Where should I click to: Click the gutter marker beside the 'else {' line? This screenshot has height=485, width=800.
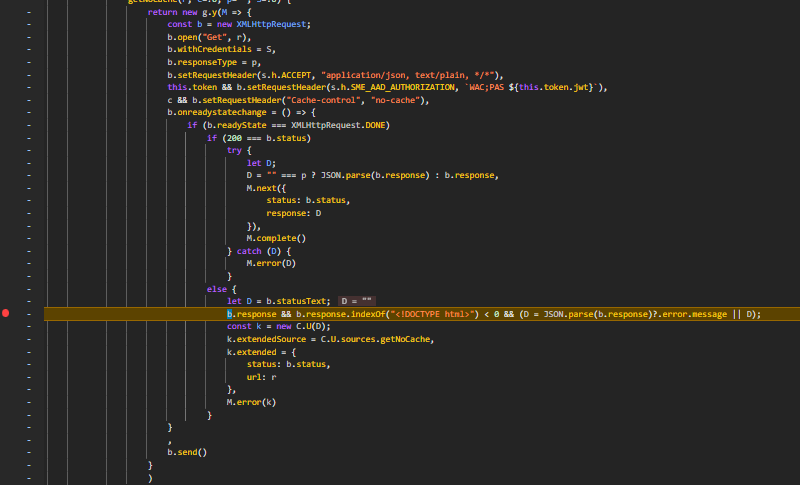(x=29, y=288)
